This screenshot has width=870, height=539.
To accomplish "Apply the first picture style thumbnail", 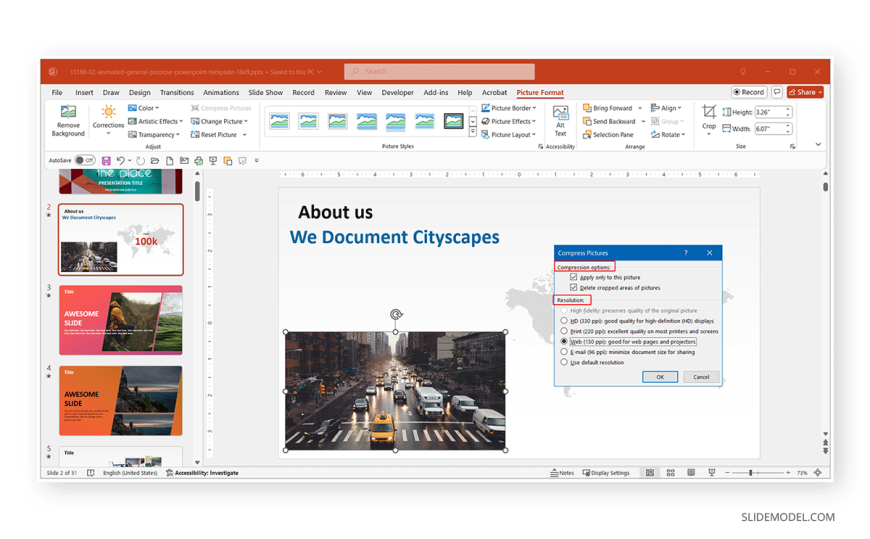I will click(280, 121).
